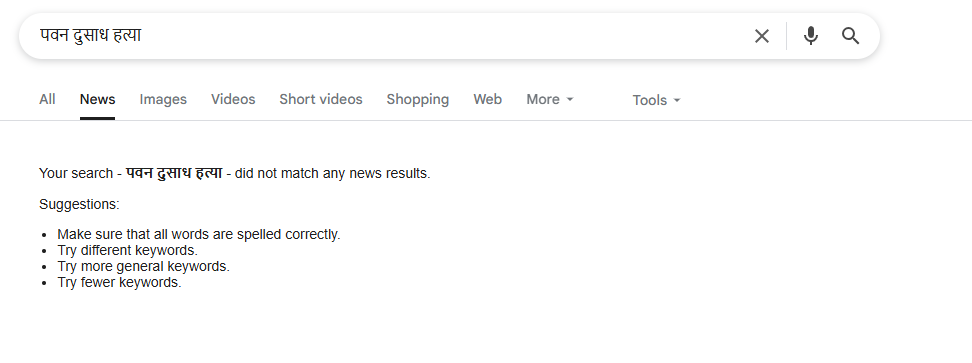
Task: Submit search with the magnifying glass icon
Action: pos(850,36)
